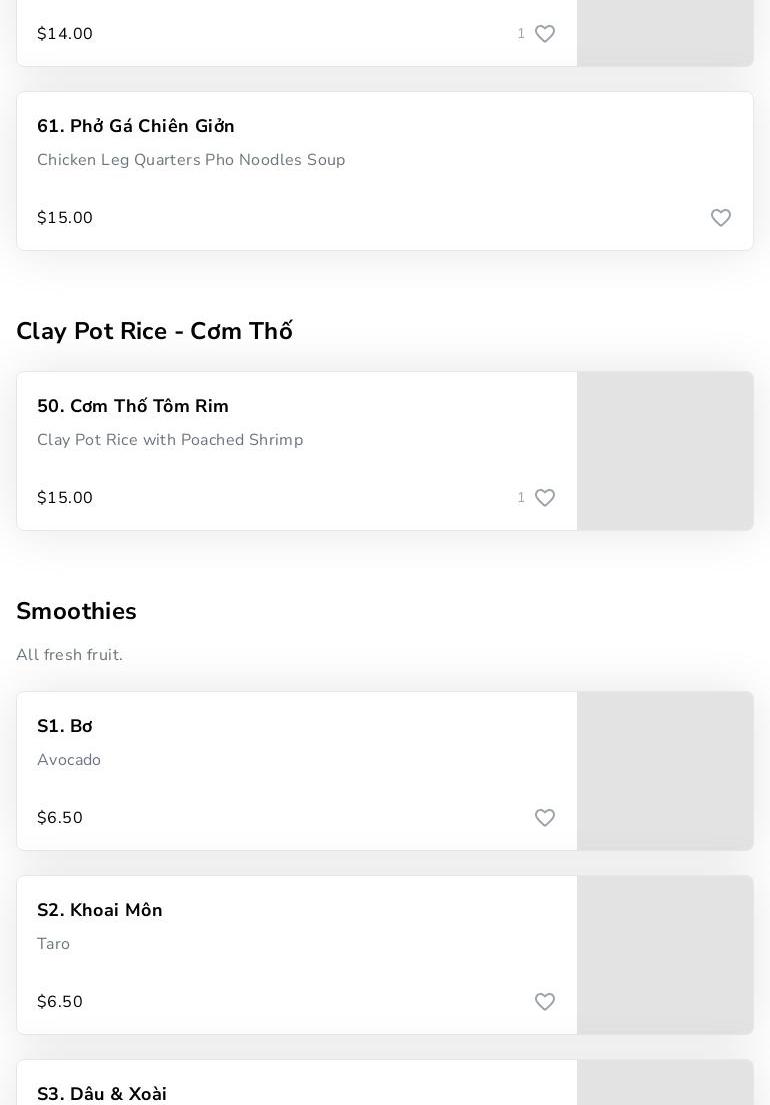Click Cơm Thố Tôm Rim image placeholder

click(665, 451)
